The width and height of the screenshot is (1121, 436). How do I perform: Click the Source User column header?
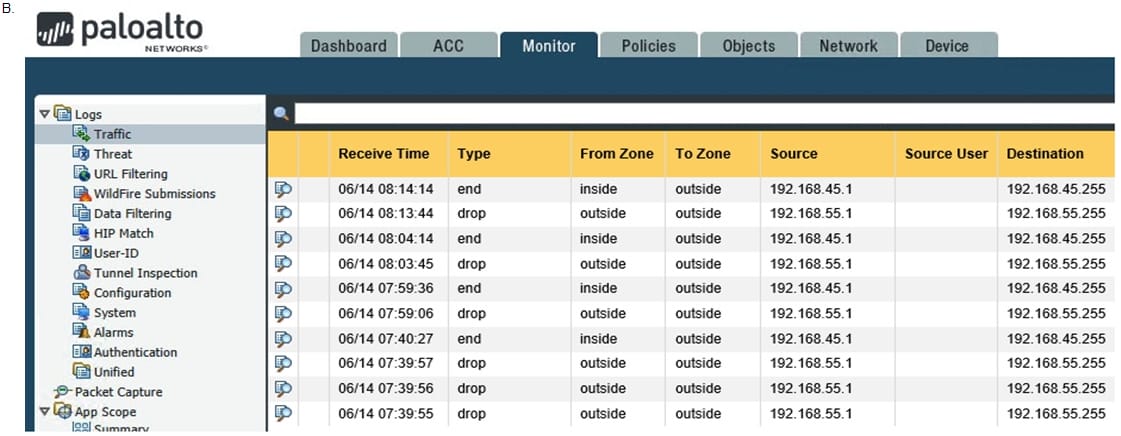tap(945, 154)
